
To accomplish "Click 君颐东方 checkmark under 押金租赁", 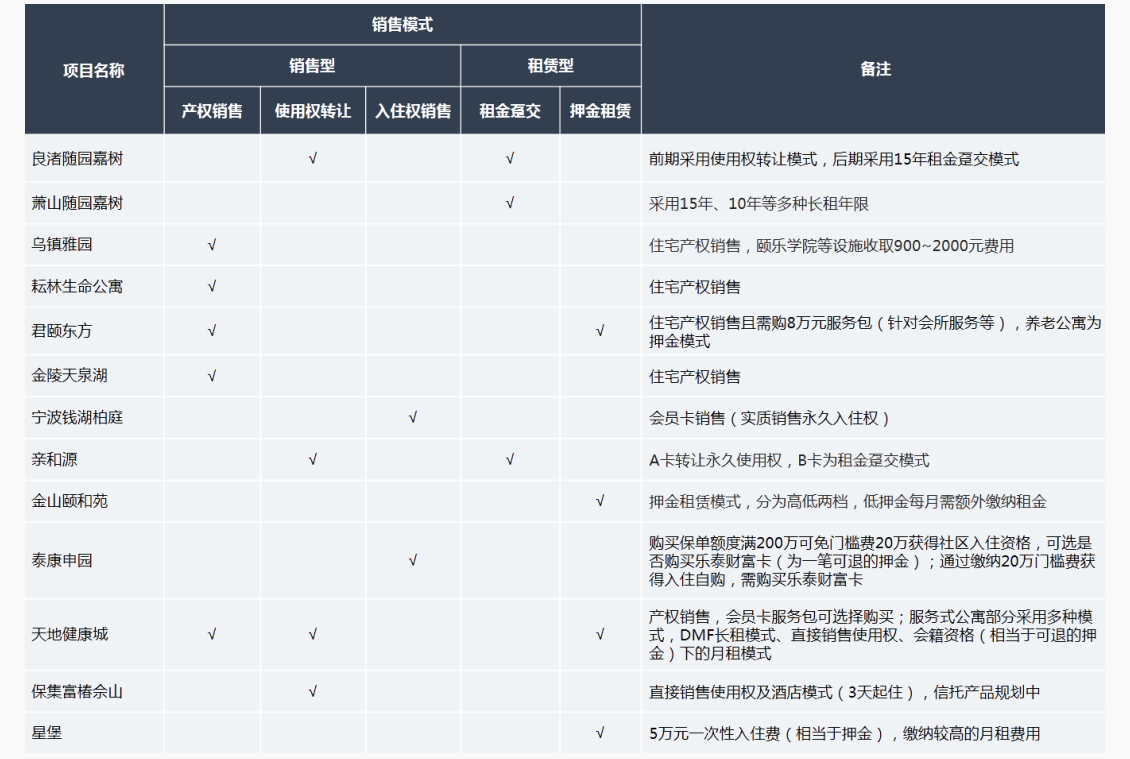I will point(600,331).
